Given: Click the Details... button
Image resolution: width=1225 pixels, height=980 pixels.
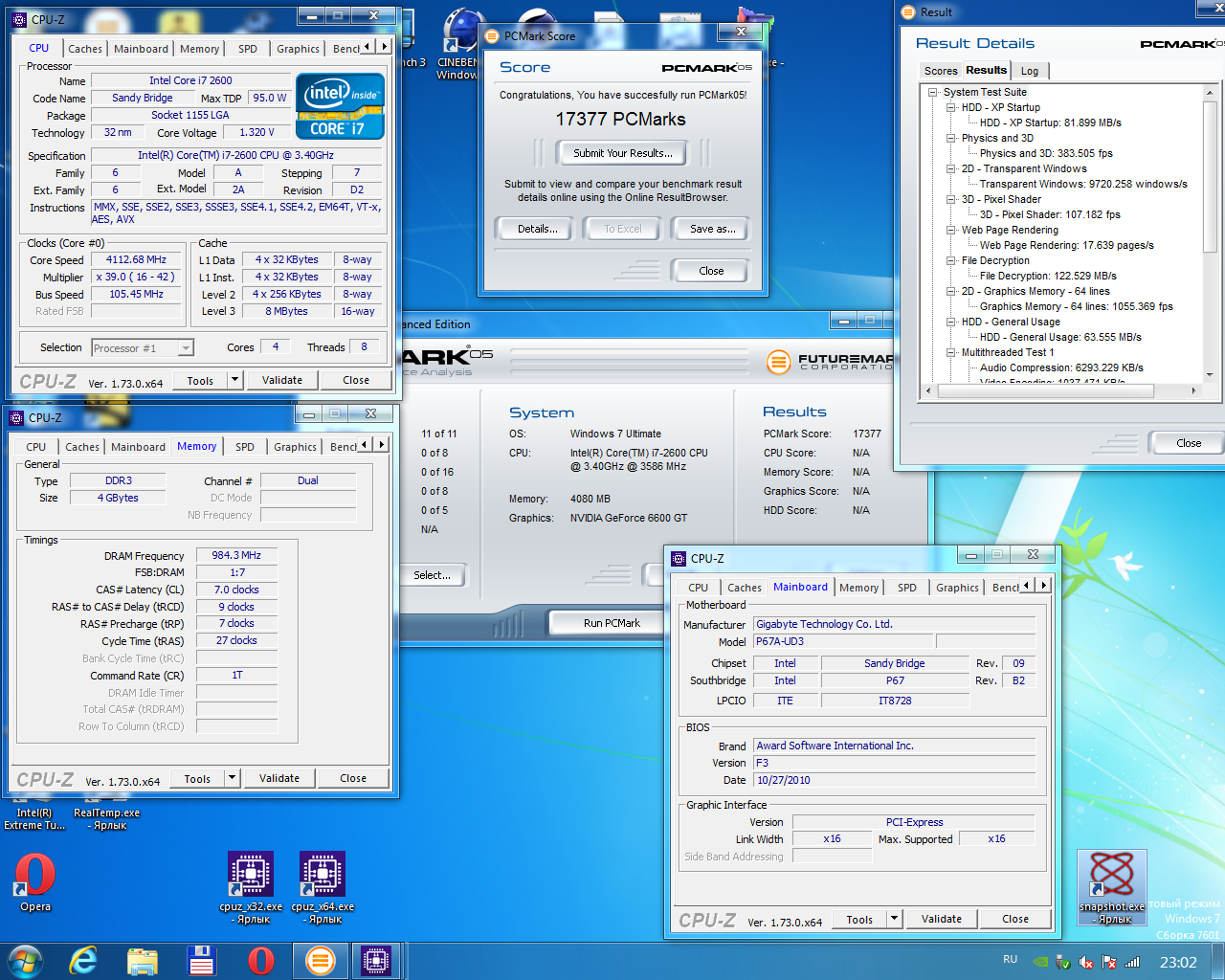Looking at the screenshot, I should pos(538,229).
